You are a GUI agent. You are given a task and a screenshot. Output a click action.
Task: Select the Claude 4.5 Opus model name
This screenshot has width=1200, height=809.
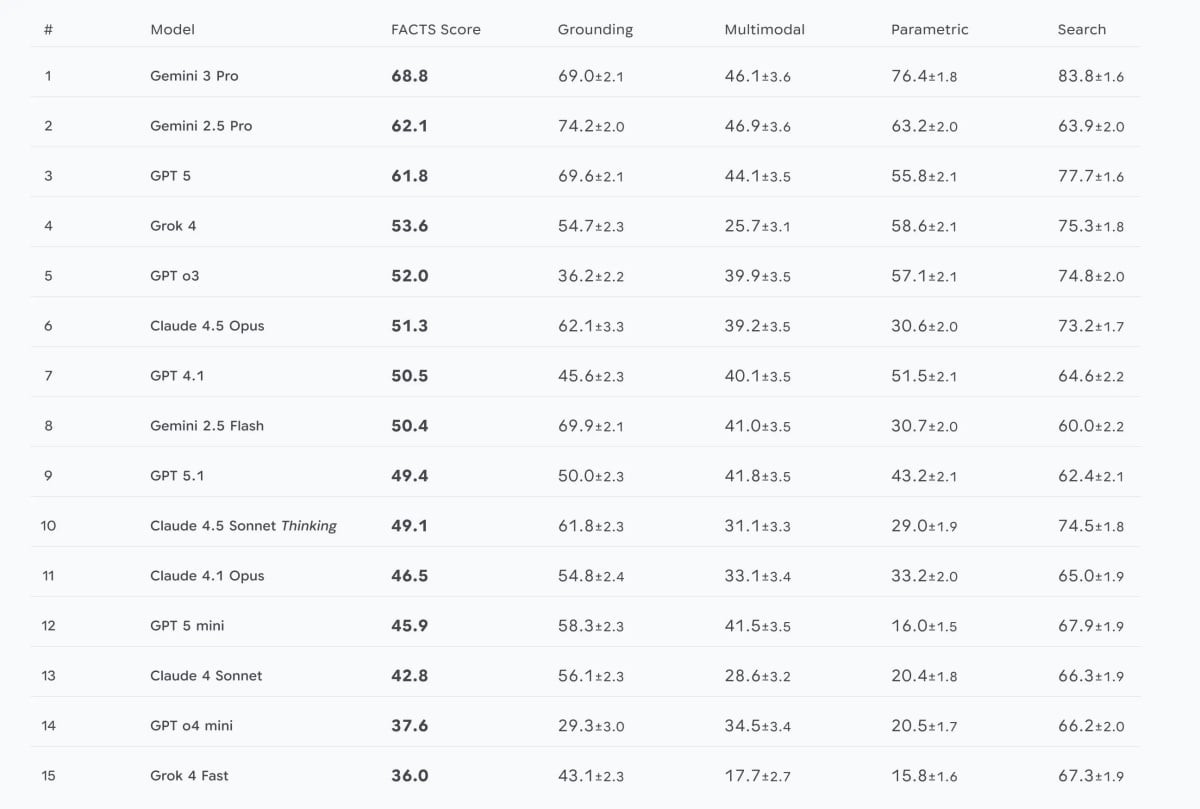point(207,326)
